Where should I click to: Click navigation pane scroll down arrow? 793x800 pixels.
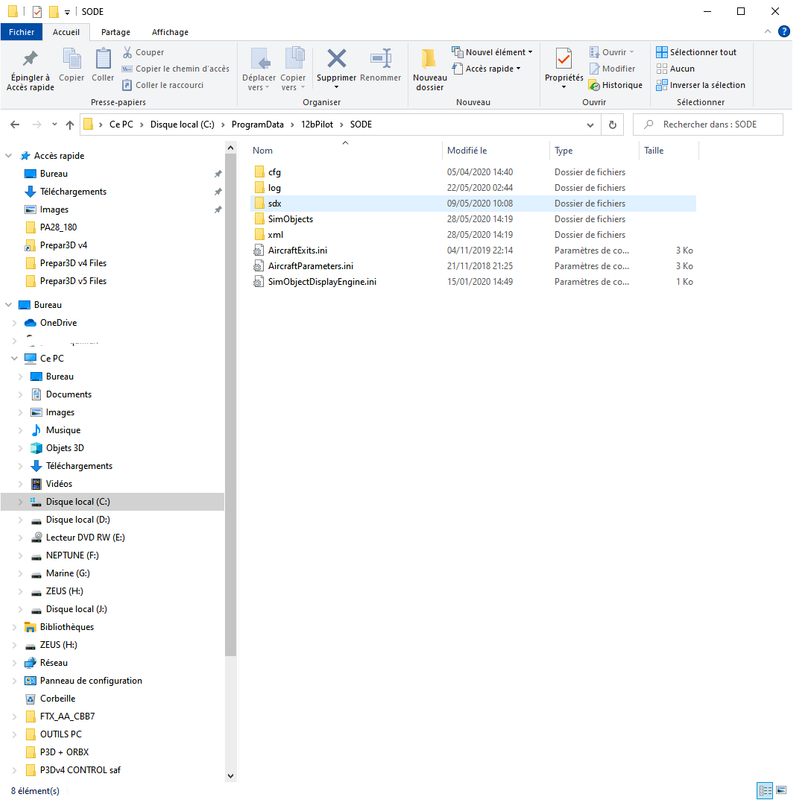pyautogui.click(x=231, y=776)
